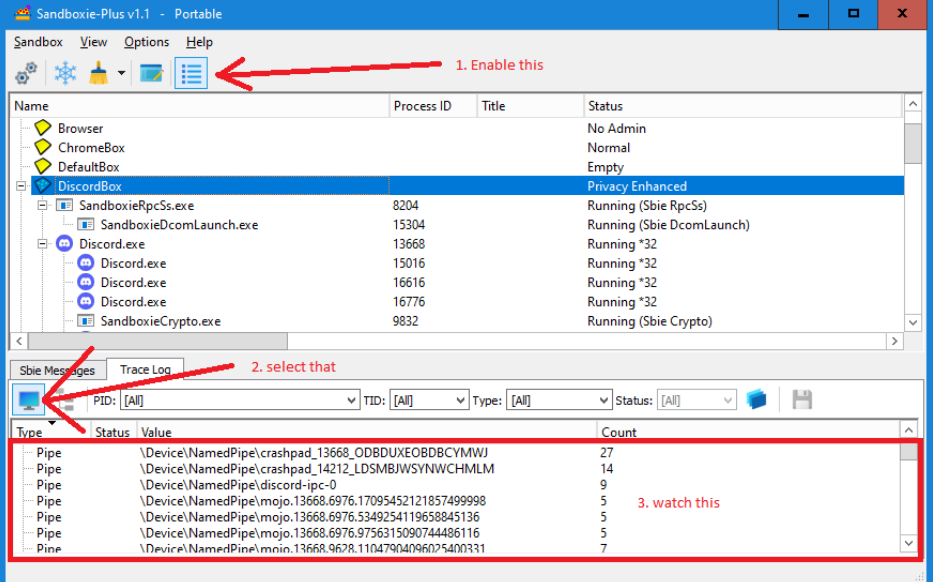The height and width of the screenshot is (582, 933).
Task: Collapse the DiscordBox tree node
Action: [21, 186]
